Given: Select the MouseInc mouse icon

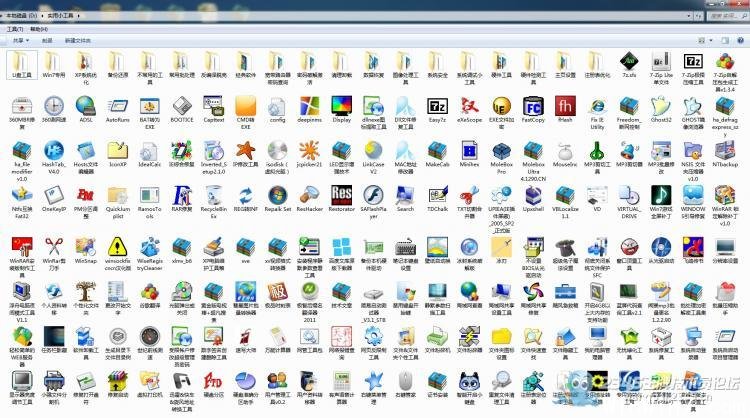Looking at the screenshot, I should tap(565, 152).
